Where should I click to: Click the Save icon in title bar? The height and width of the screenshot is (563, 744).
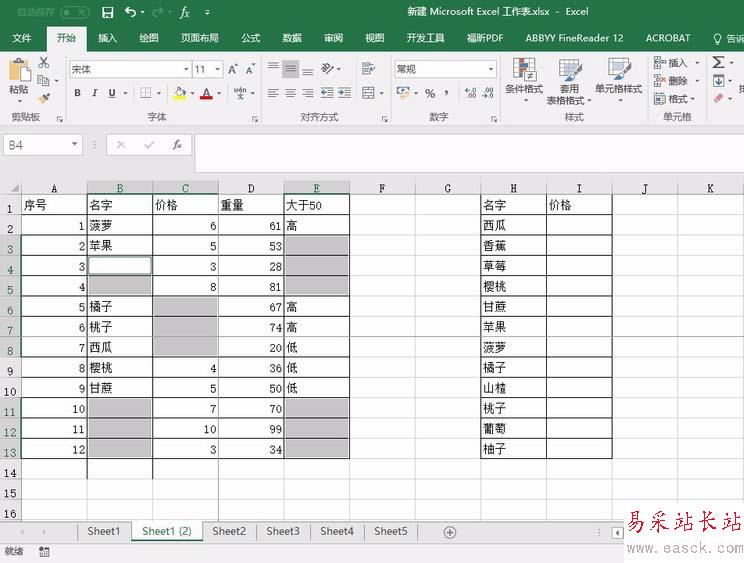108,12
